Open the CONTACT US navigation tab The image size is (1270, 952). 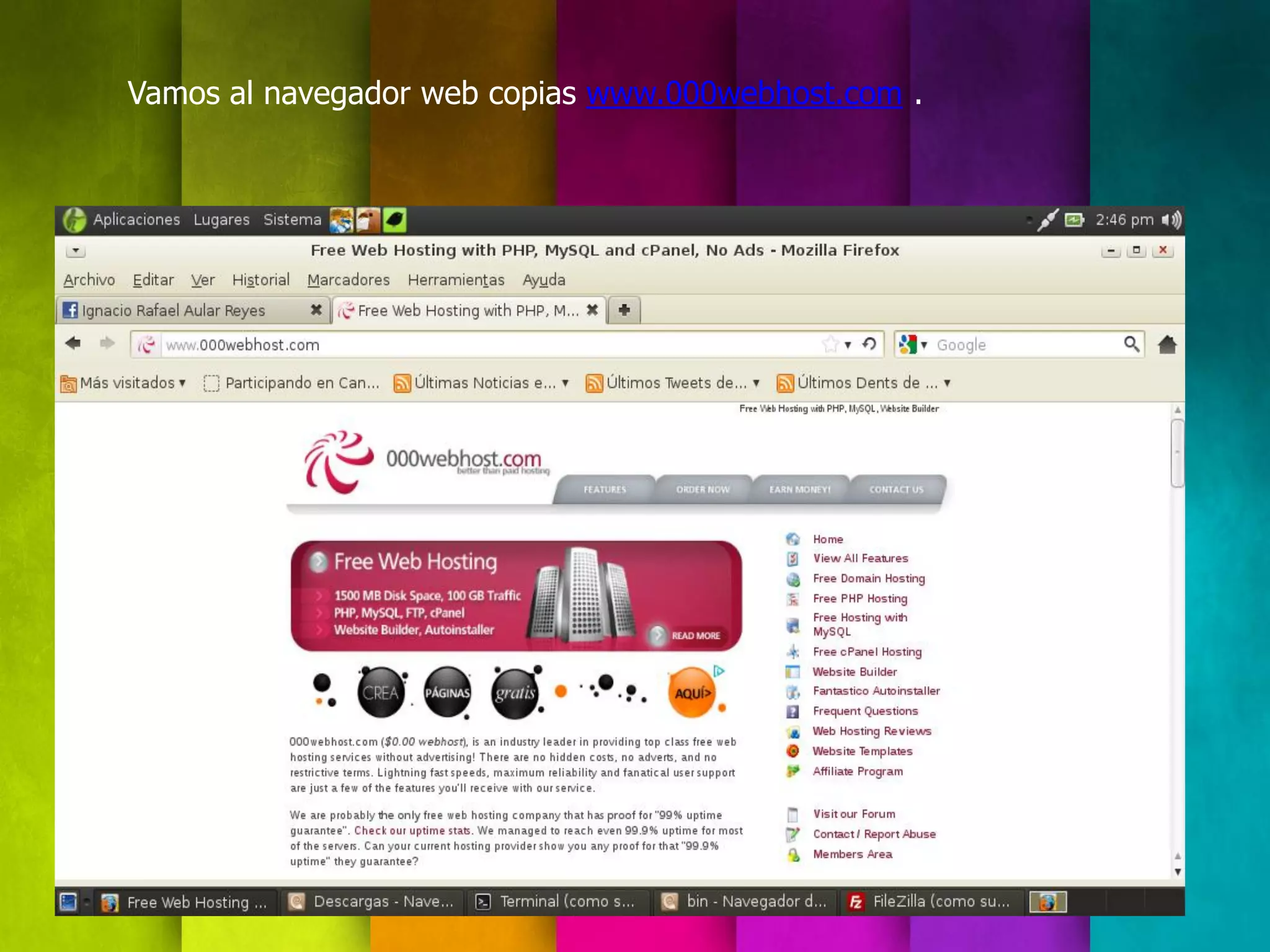point(897,490)
